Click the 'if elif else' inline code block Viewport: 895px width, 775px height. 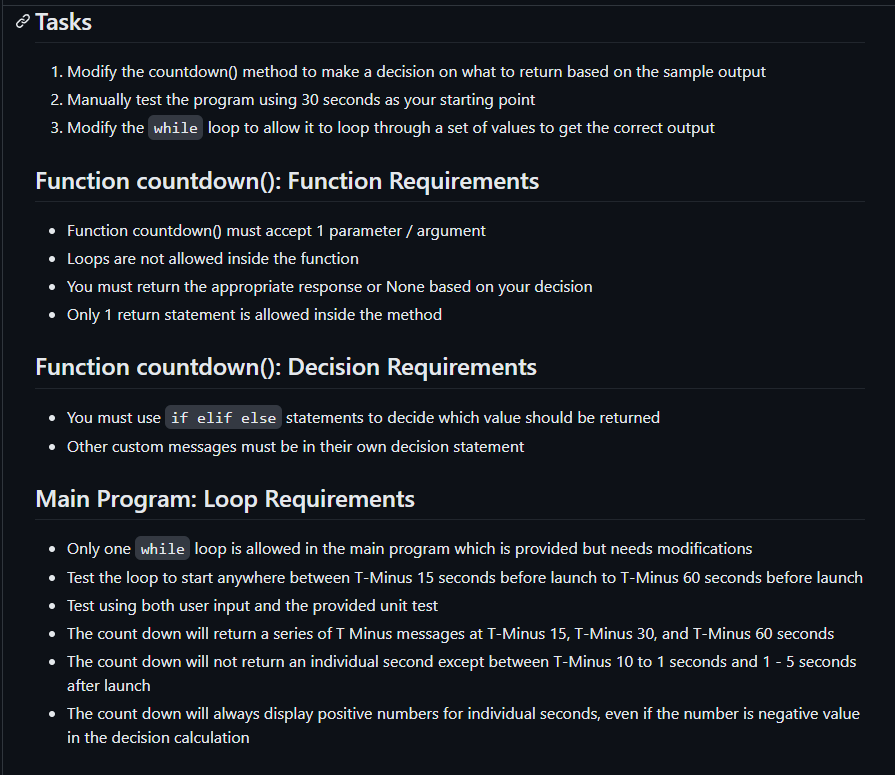223,418
